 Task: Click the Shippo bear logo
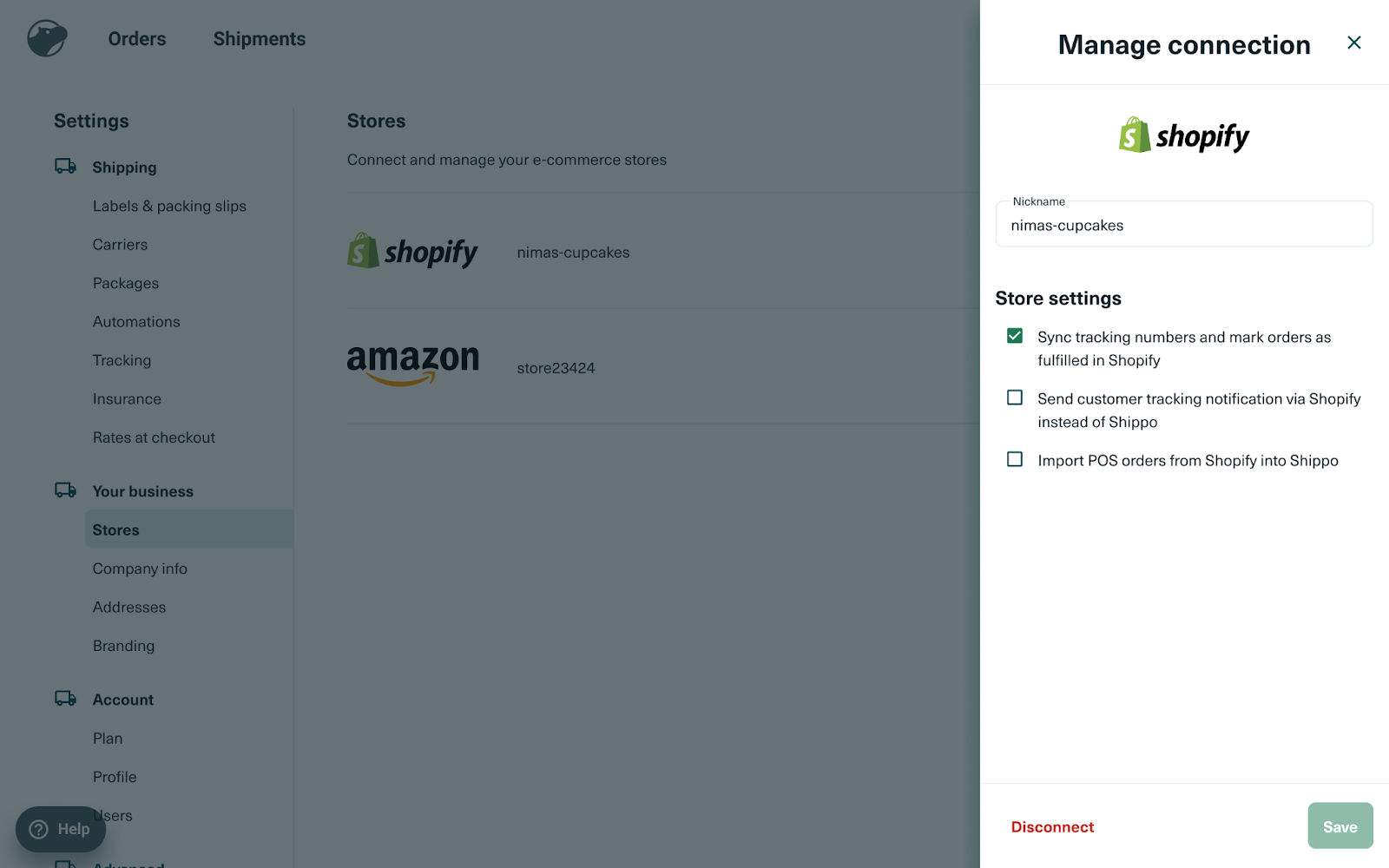point(47,39)
